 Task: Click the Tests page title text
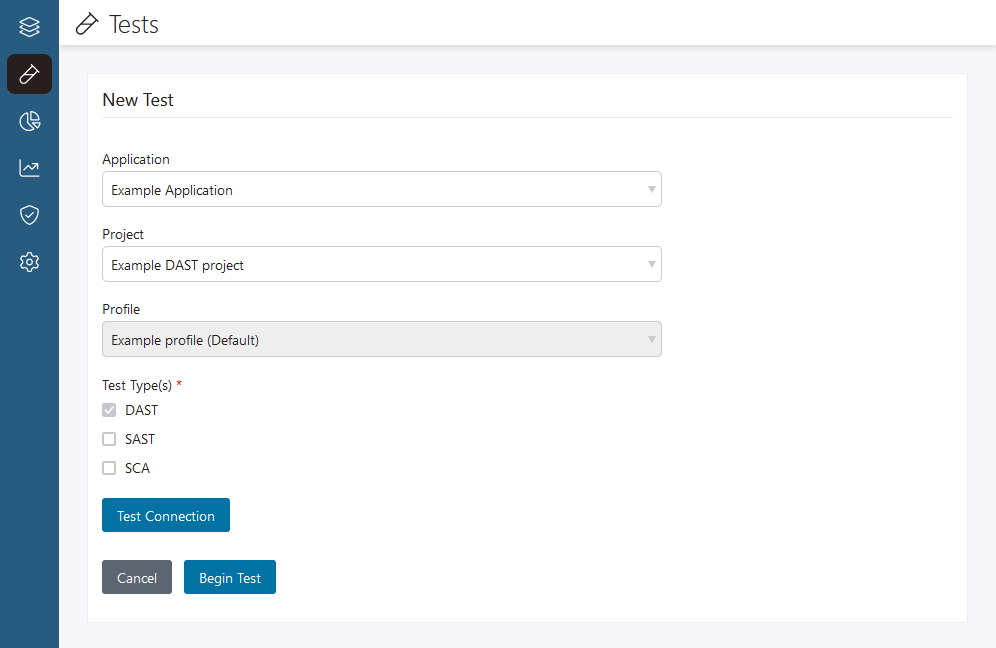tap(134, 24)
